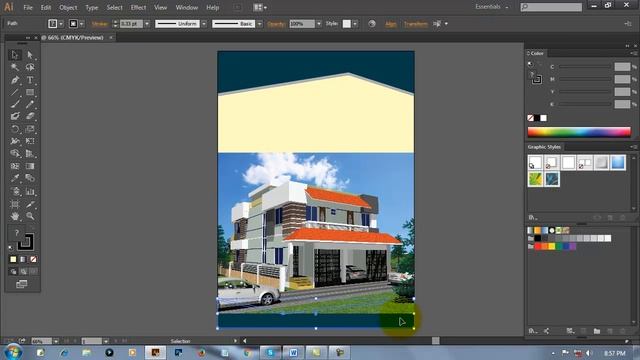The width and height of the screenshot is (640, 360).
Task: Click Default Fill and Stroke icon
Action: click(11, 247)
